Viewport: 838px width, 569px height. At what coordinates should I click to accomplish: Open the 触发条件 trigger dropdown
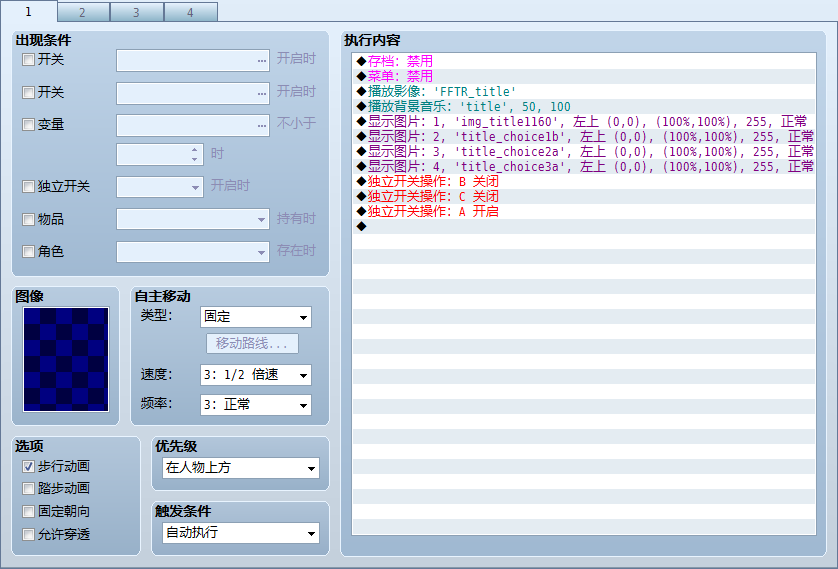(x=240, y=533)
